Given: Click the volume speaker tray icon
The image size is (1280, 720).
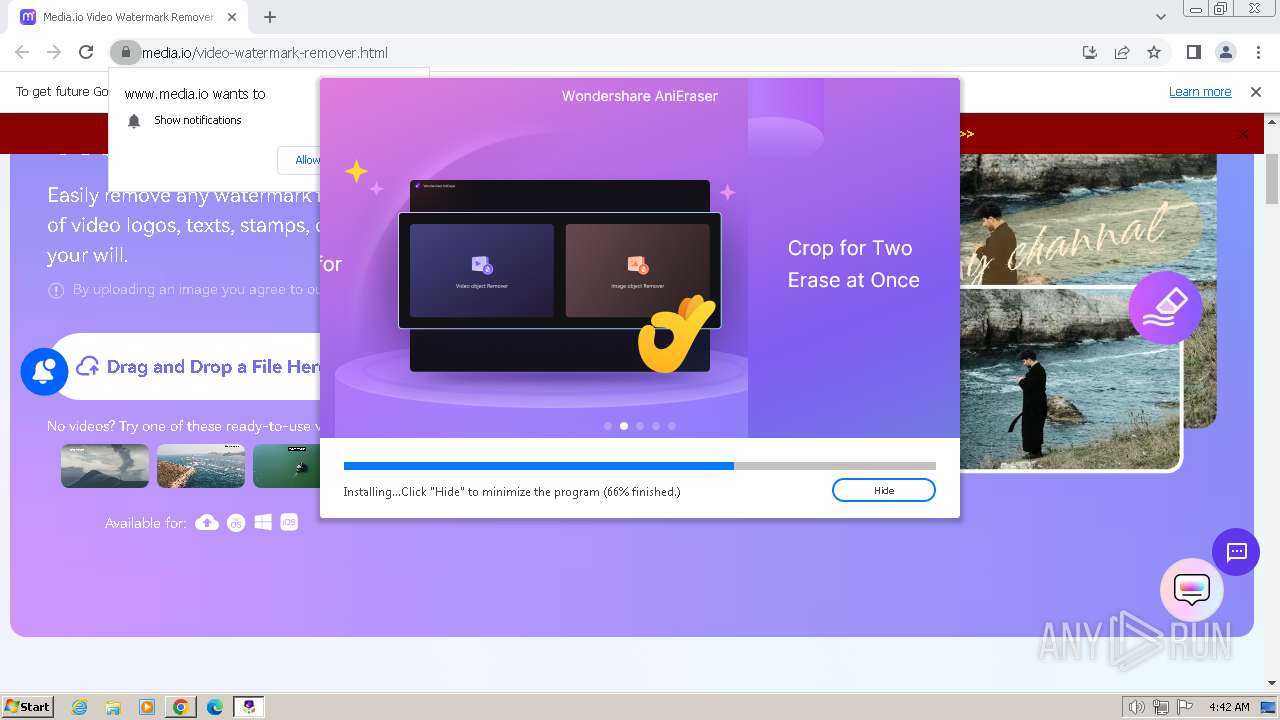Looking at the screenshot, I should click(1138, 707).
